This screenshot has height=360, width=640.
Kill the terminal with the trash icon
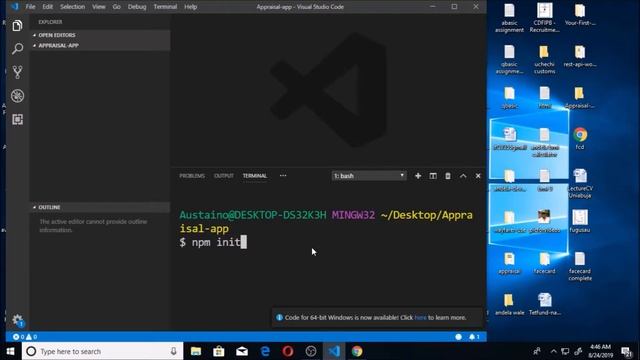[448, 176]
